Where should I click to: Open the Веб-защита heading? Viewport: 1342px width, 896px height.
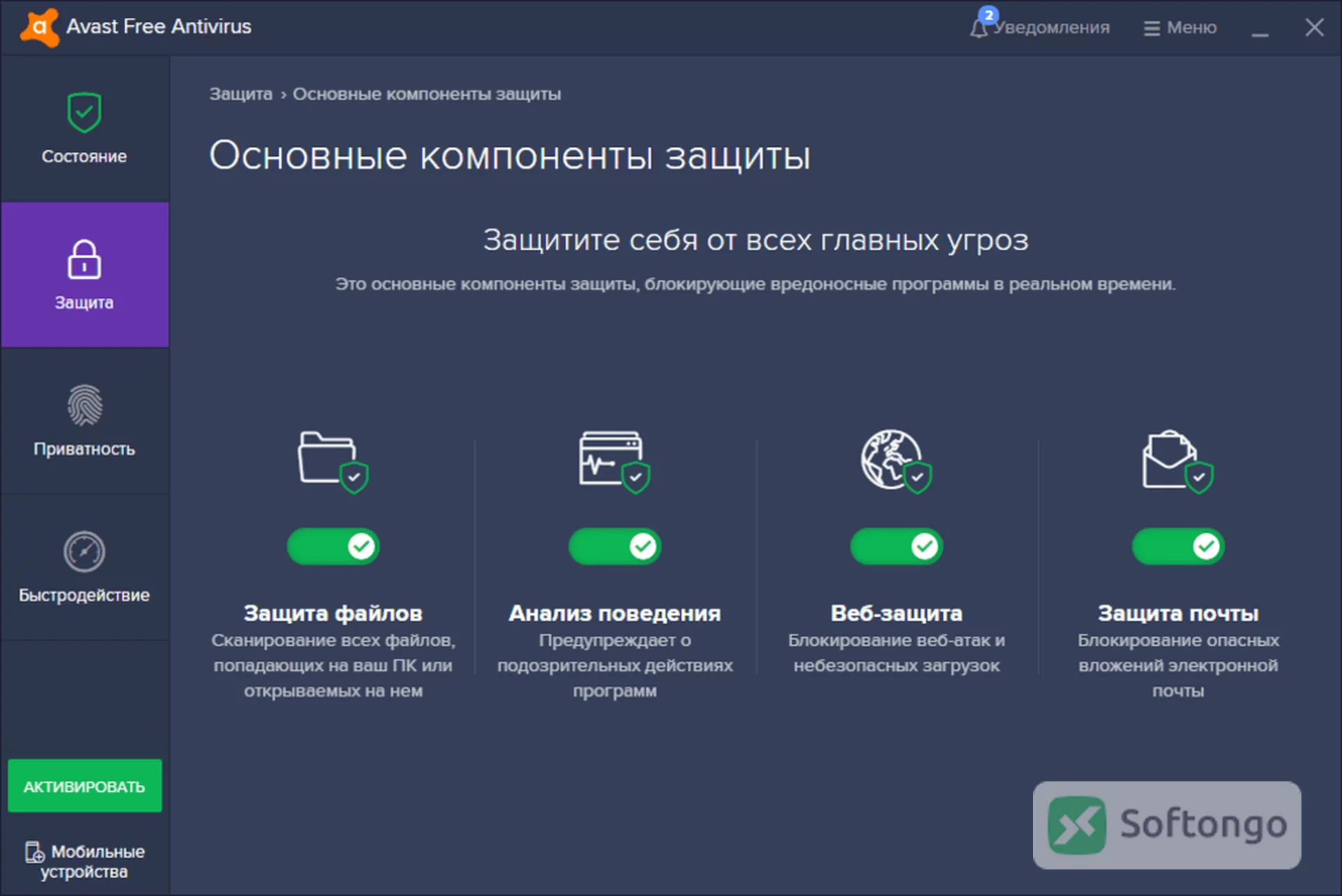coord(896,613)
